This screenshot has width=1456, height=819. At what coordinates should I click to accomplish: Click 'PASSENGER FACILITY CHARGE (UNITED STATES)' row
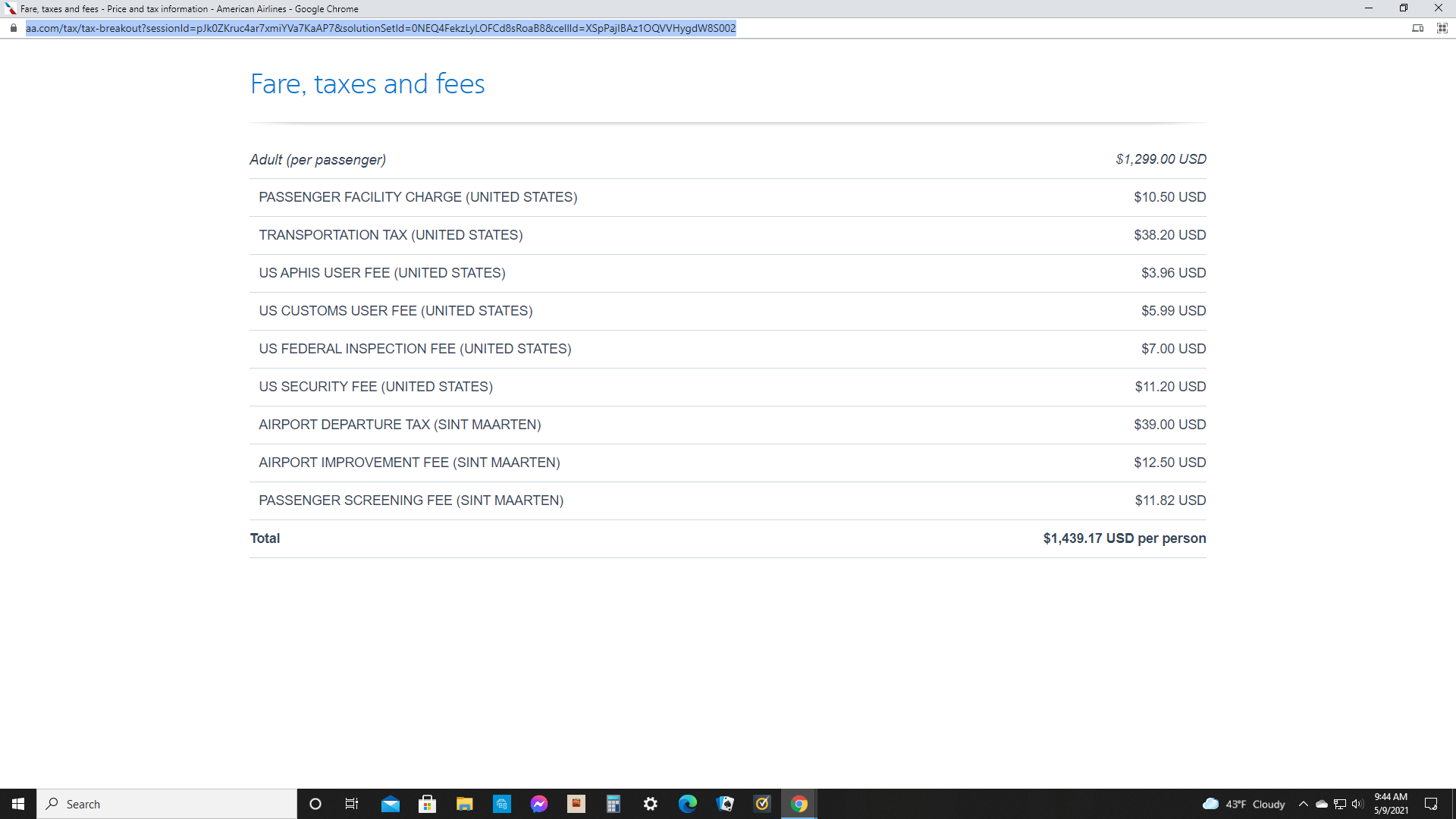[x=728, y=197]
